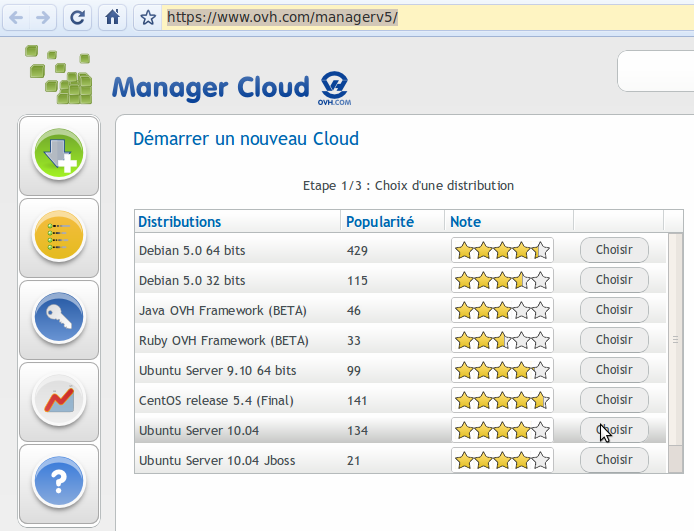Click the search field at top right
This screenshot has width=694, height=531.
coord(656,71)
